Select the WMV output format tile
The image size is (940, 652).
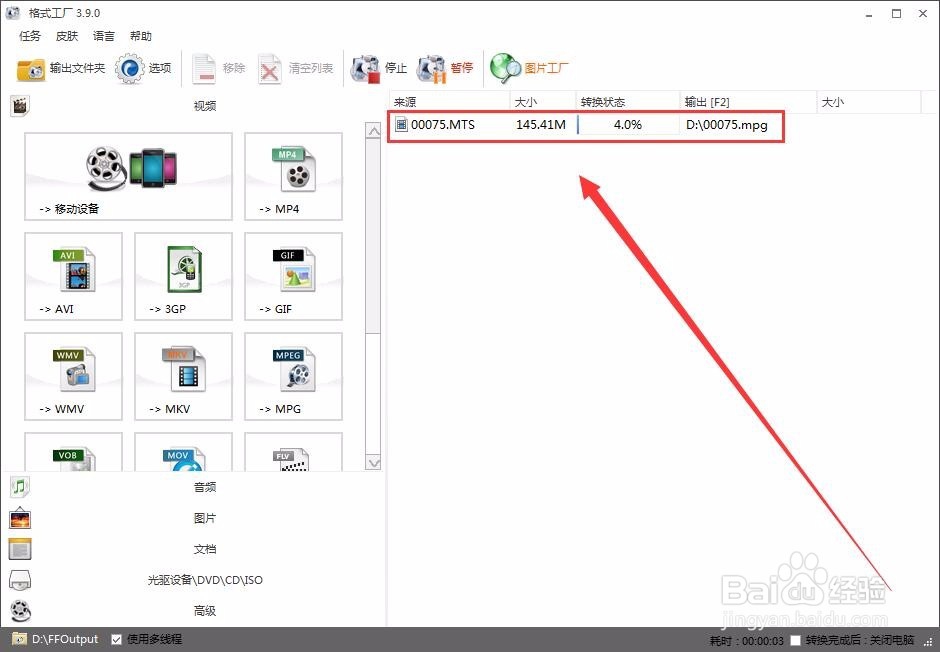(x=73, y=376)
